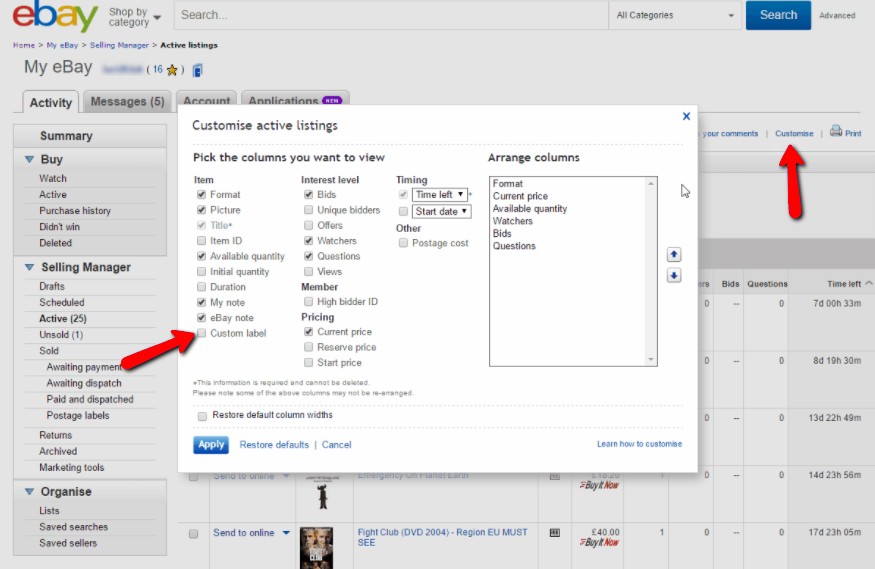Cancel the customise dialog

point(336,445)
